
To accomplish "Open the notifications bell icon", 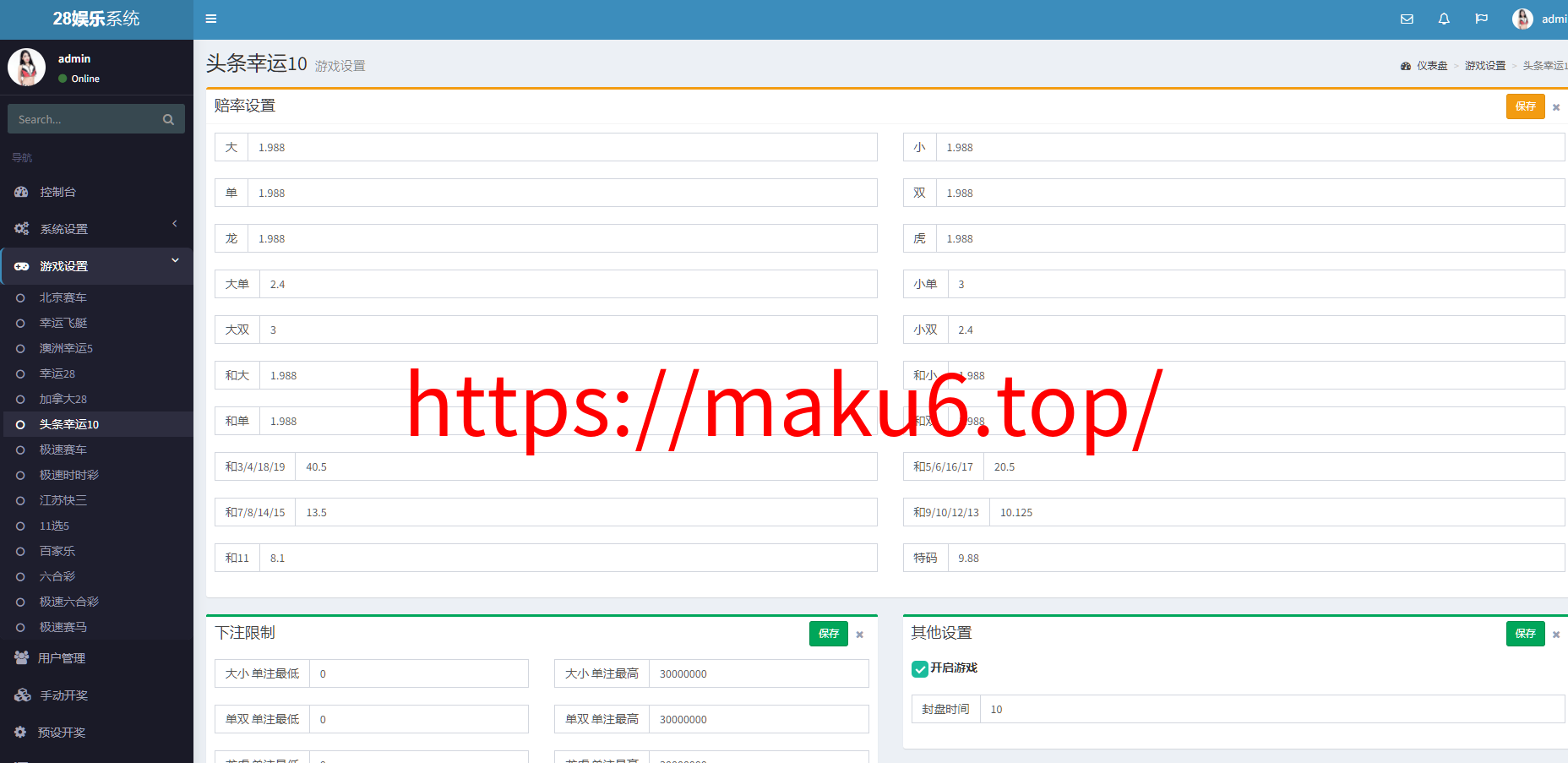I will tap(1444, 19).
